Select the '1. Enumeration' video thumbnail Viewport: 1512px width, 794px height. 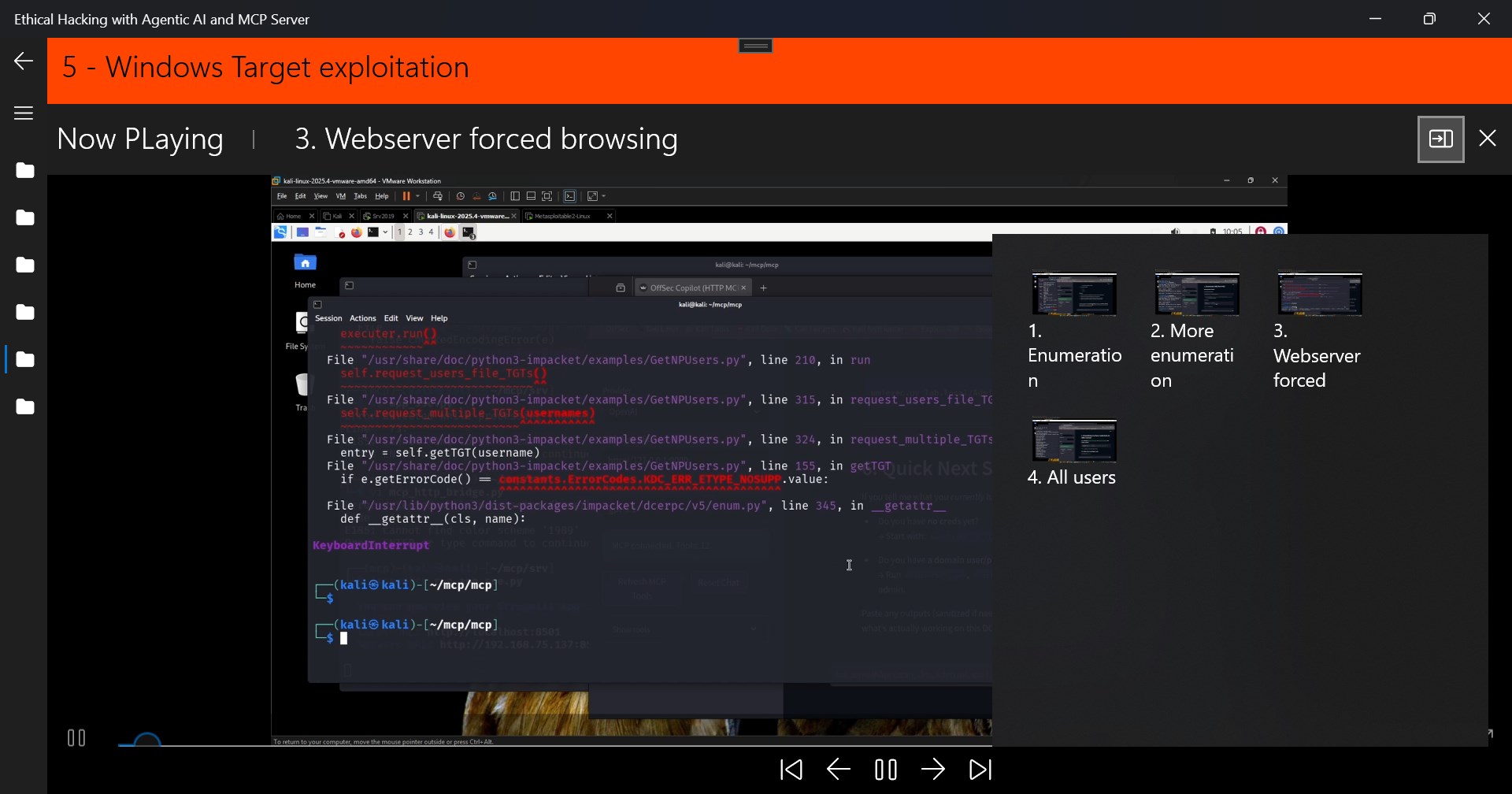click(x=1075, y=294)
